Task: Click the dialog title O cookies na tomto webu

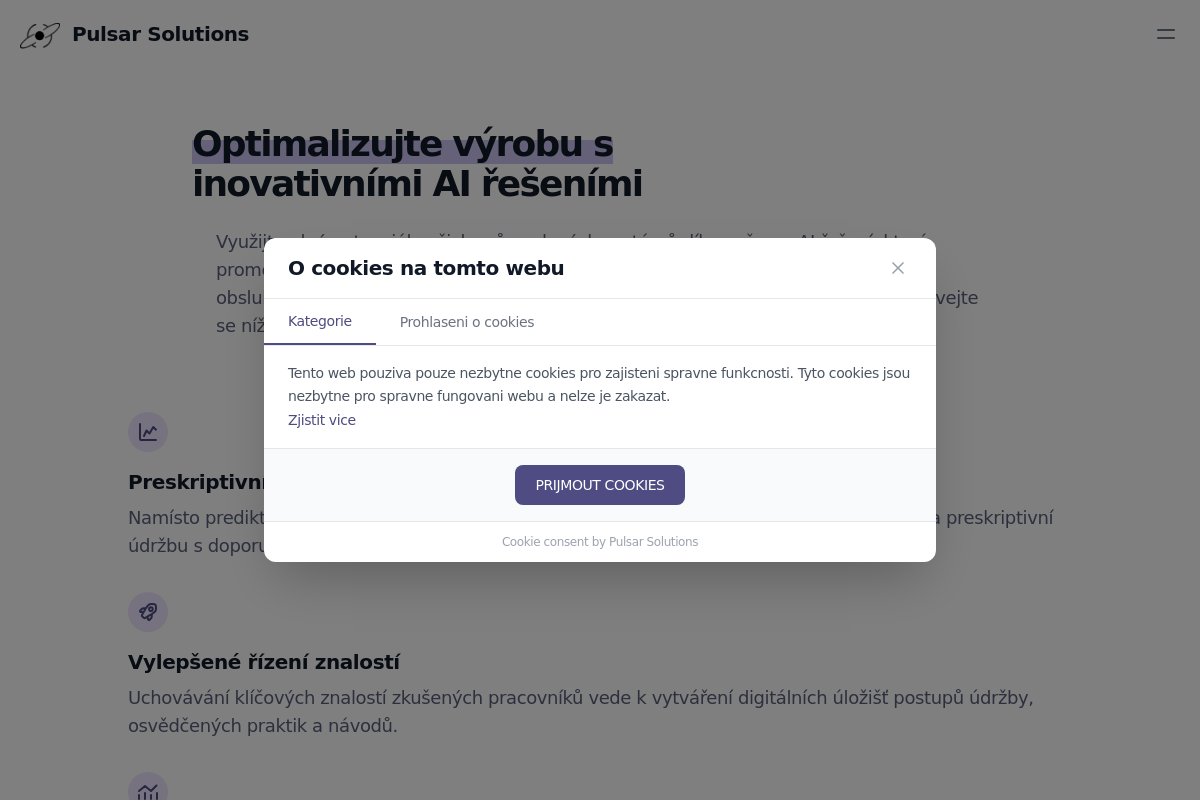Action: (x=426, y=268)
